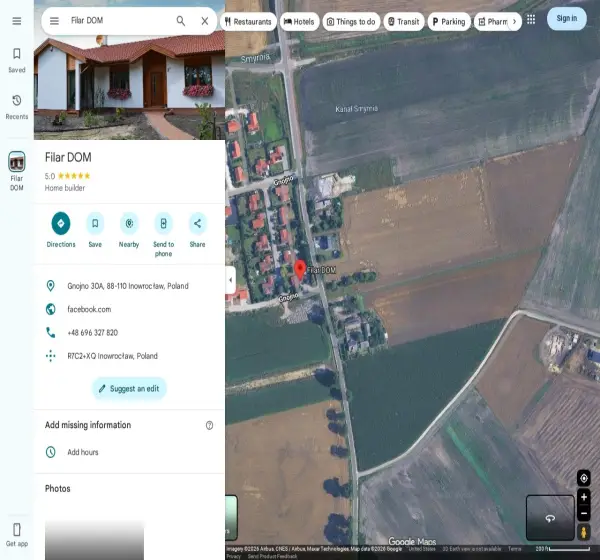Click Send Product Feedback in the footer

pyautogui.click(x=272, y=556)
